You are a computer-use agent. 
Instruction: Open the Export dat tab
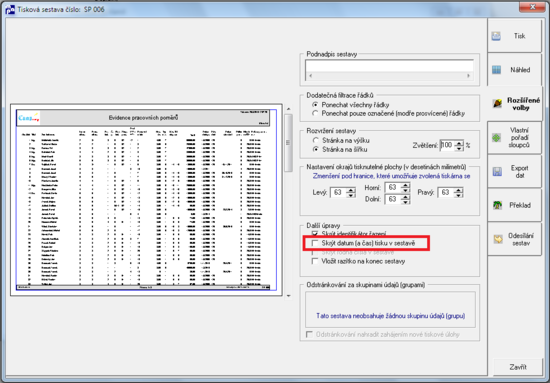coord(515,172)
